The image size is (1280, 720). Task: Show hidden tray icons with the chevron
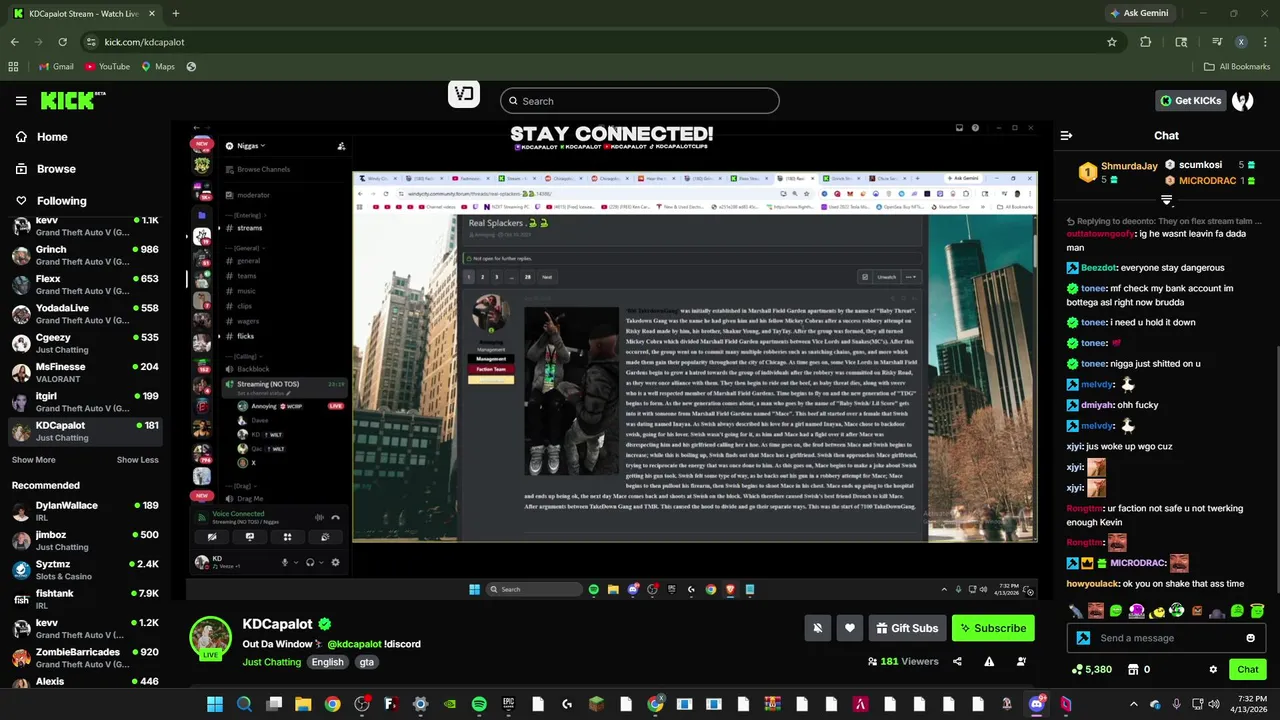point(1133,704)
